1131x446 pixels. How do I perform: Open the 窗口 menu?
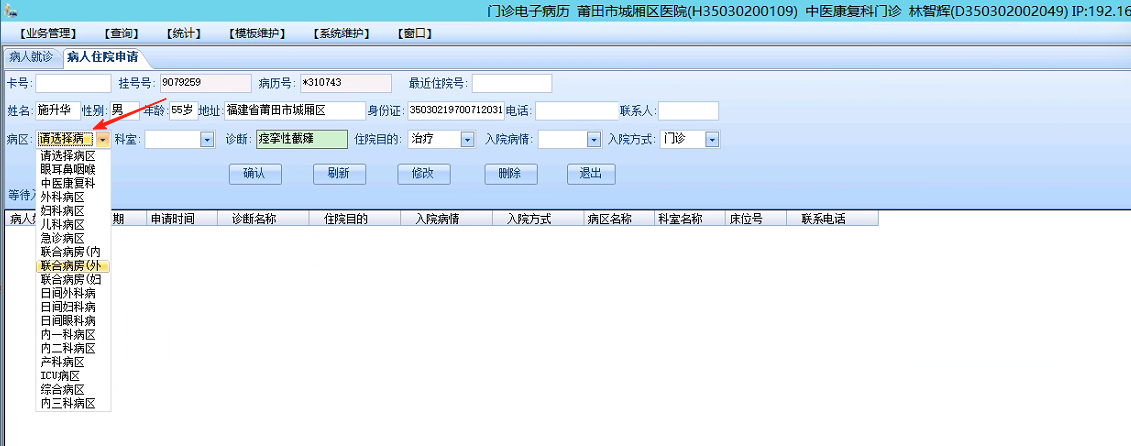click(x=415, y=33)
